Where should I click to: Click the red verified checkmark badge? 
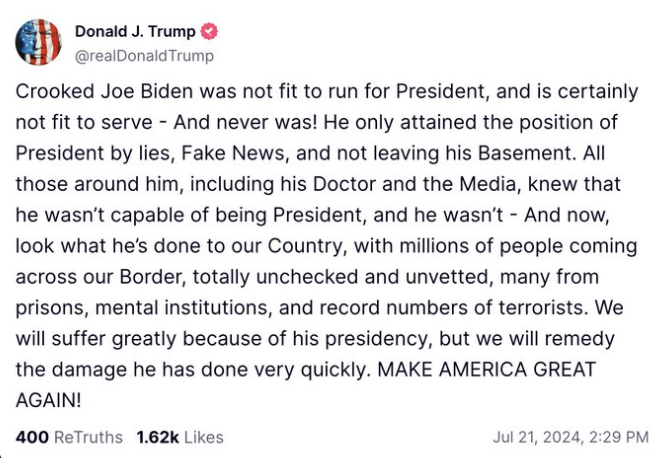point(209,31)
